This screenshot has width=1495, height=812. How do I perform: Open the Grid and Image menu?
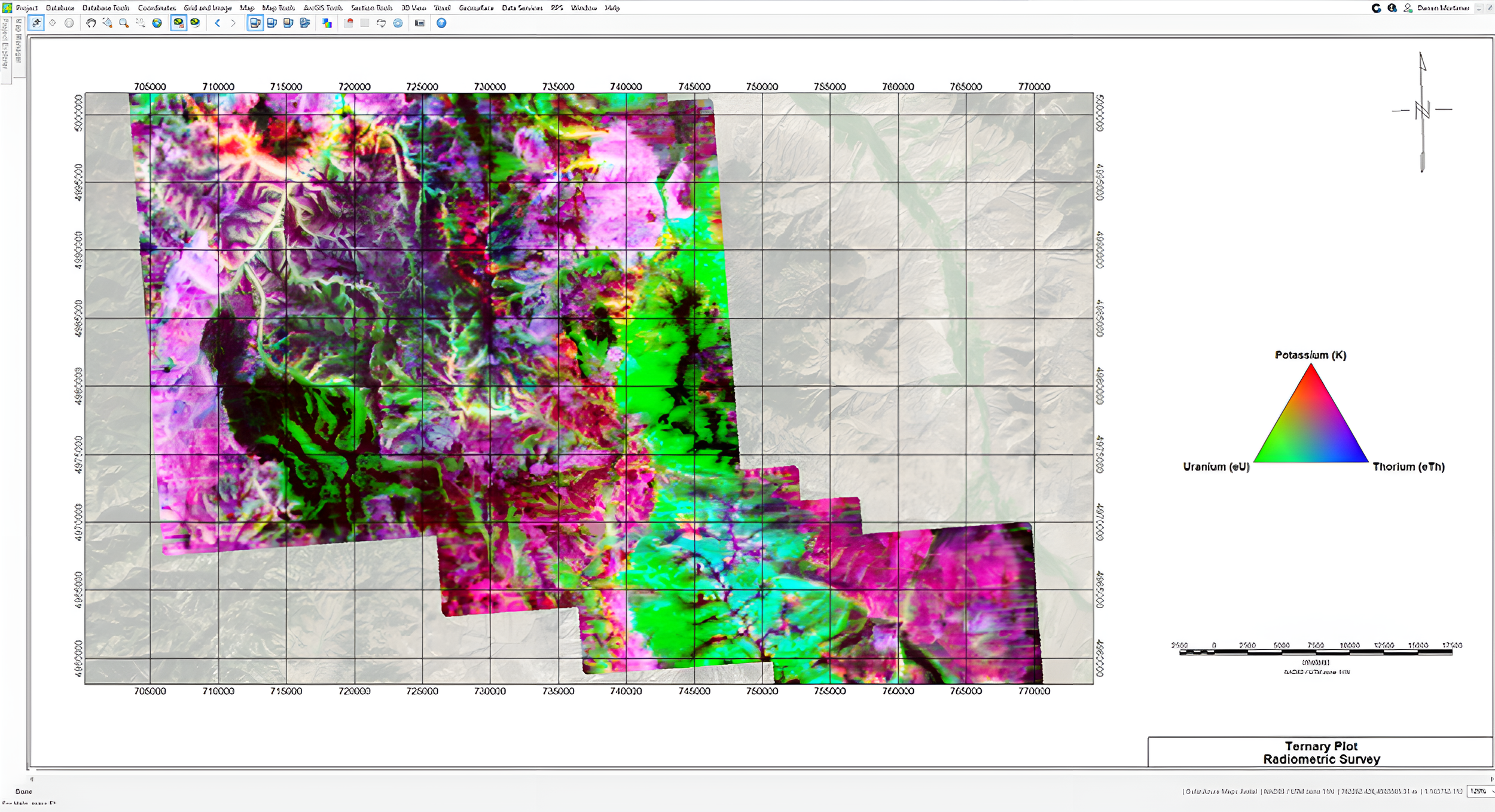(x=208, y=8)
